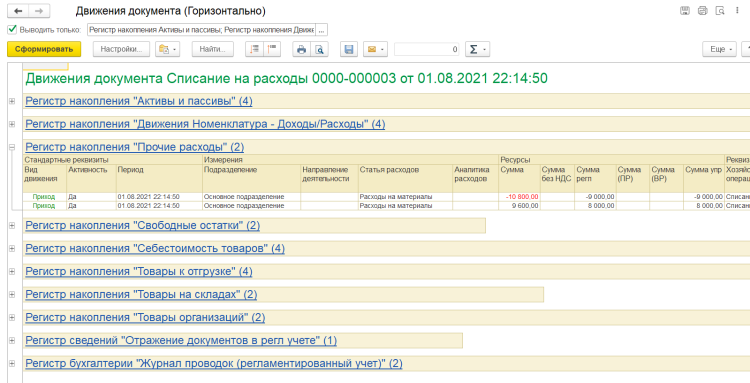Go back with the left arrow button
Viewport: 750px width, 383px height.
18,11
